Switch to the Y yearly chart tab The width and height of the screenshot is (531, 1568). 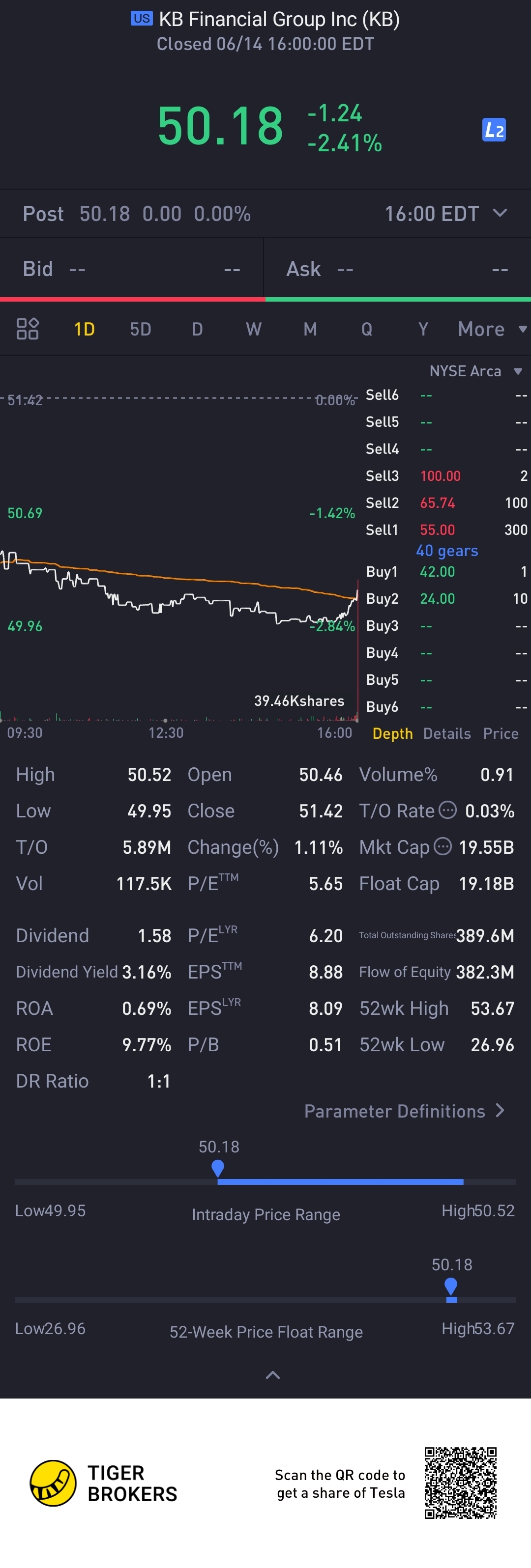tap(423, 329)
